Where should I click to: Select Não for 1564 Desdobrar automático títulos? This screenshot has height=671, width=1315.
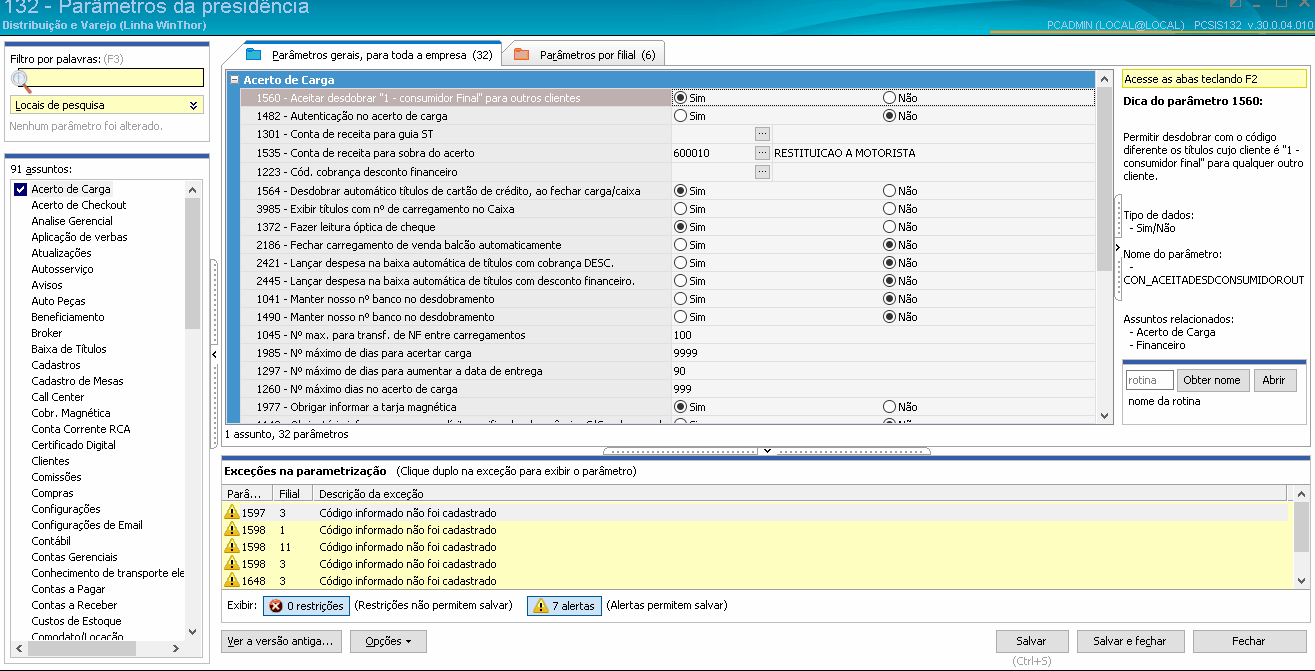point(889,191)
